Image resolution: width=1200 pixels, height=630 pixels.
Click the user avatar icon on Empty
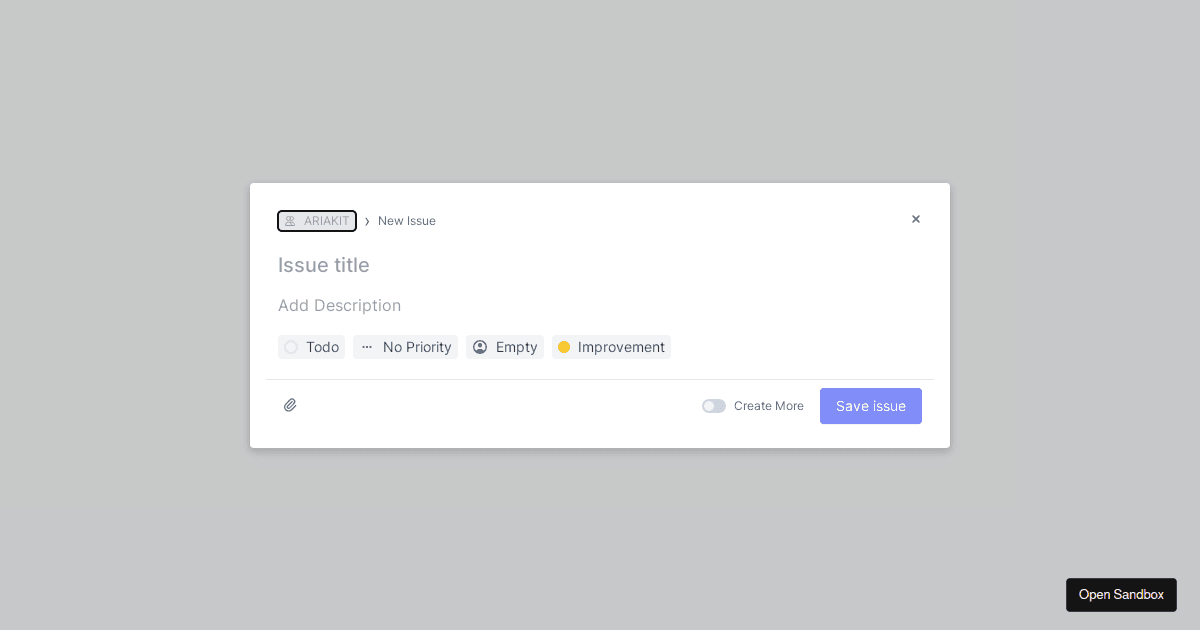(480, 347)
